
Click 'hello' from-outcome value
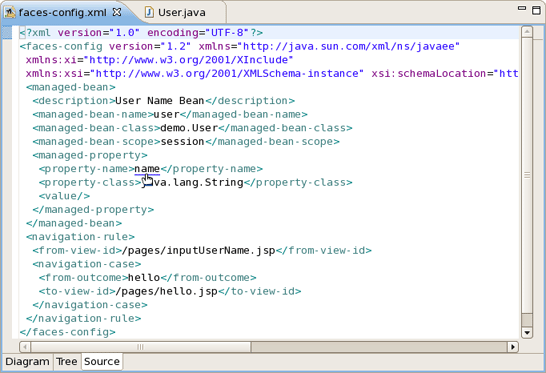144,278
